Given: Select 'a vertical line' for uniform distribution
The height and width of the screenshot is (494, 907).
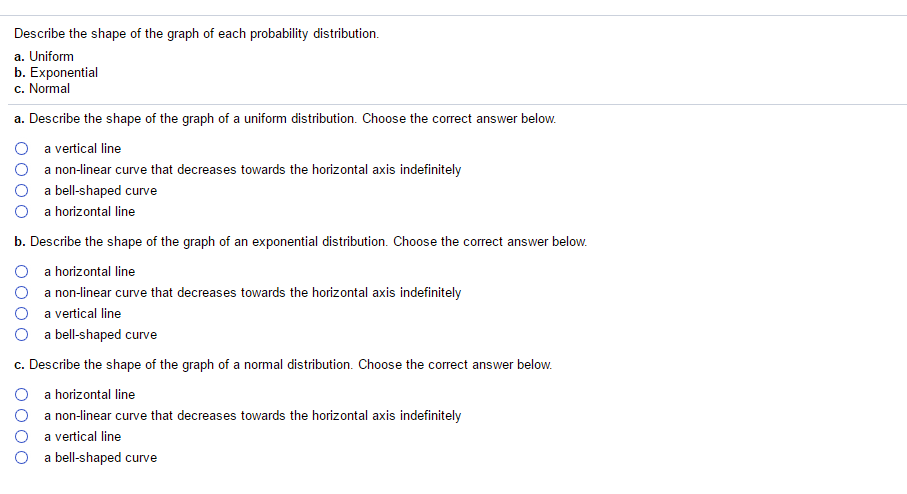Looking at the screenshot, I should (21, 149).
